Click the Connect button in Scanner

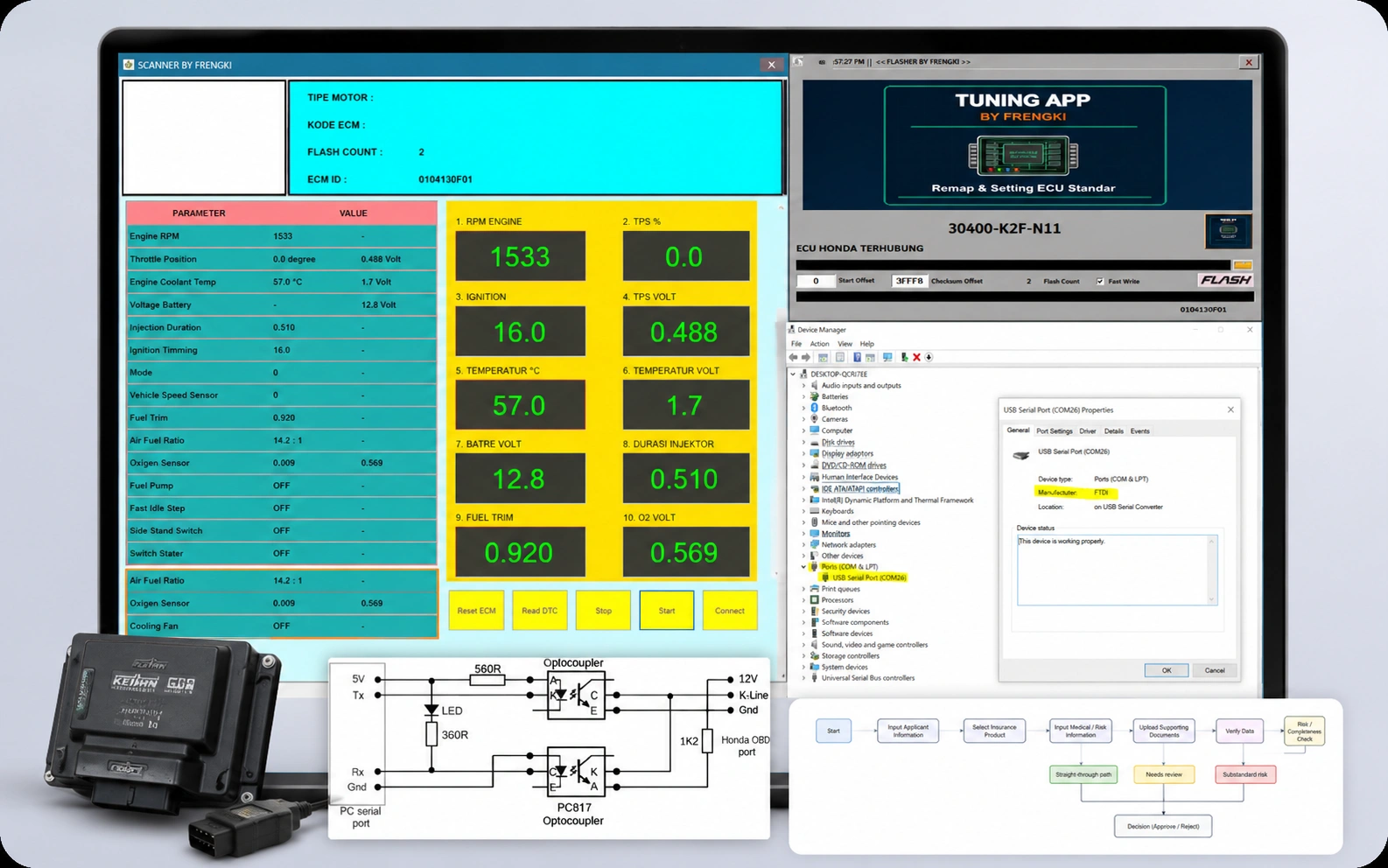(730, 611)
